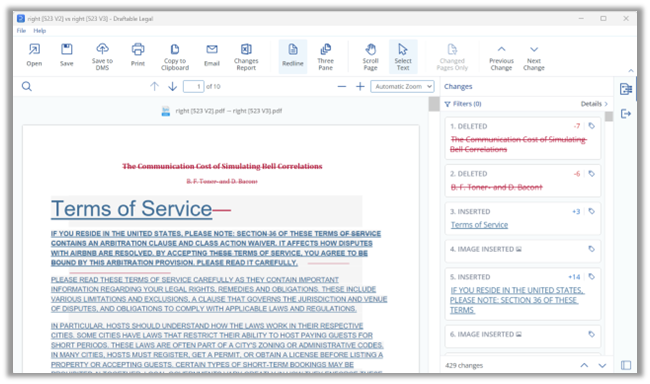Zoom in with the plus icon
The width and height of the screenshot is (650, 384).
click(360, 87)
